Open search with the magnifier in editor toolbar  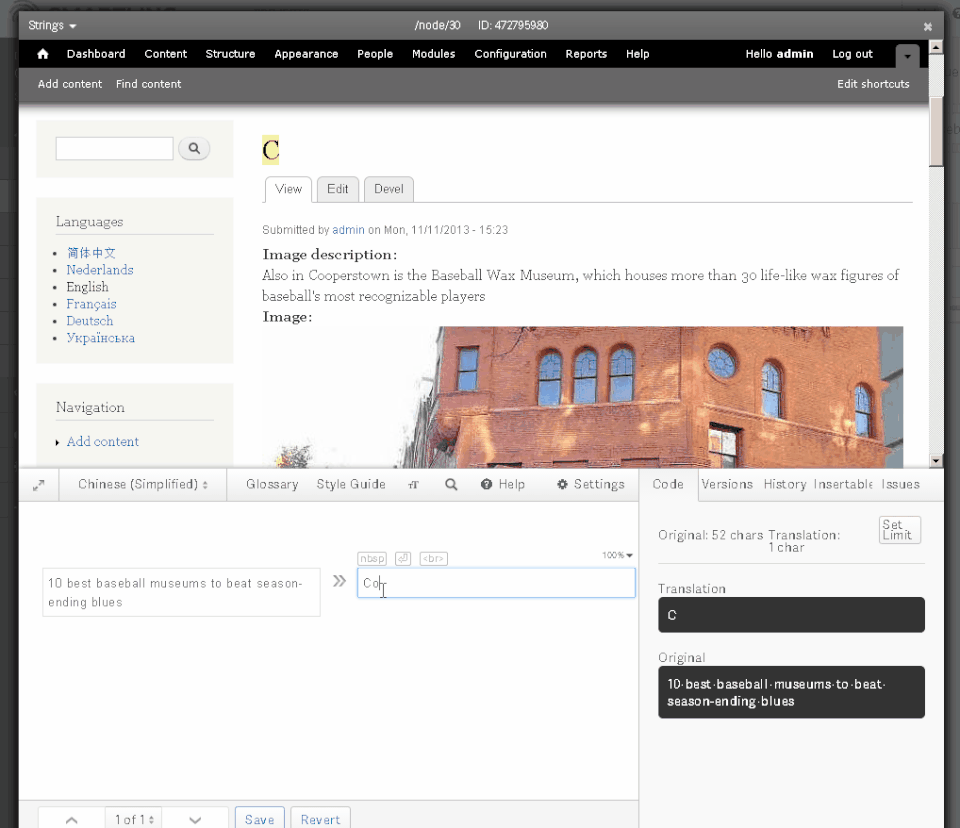(x=451, y=484)
